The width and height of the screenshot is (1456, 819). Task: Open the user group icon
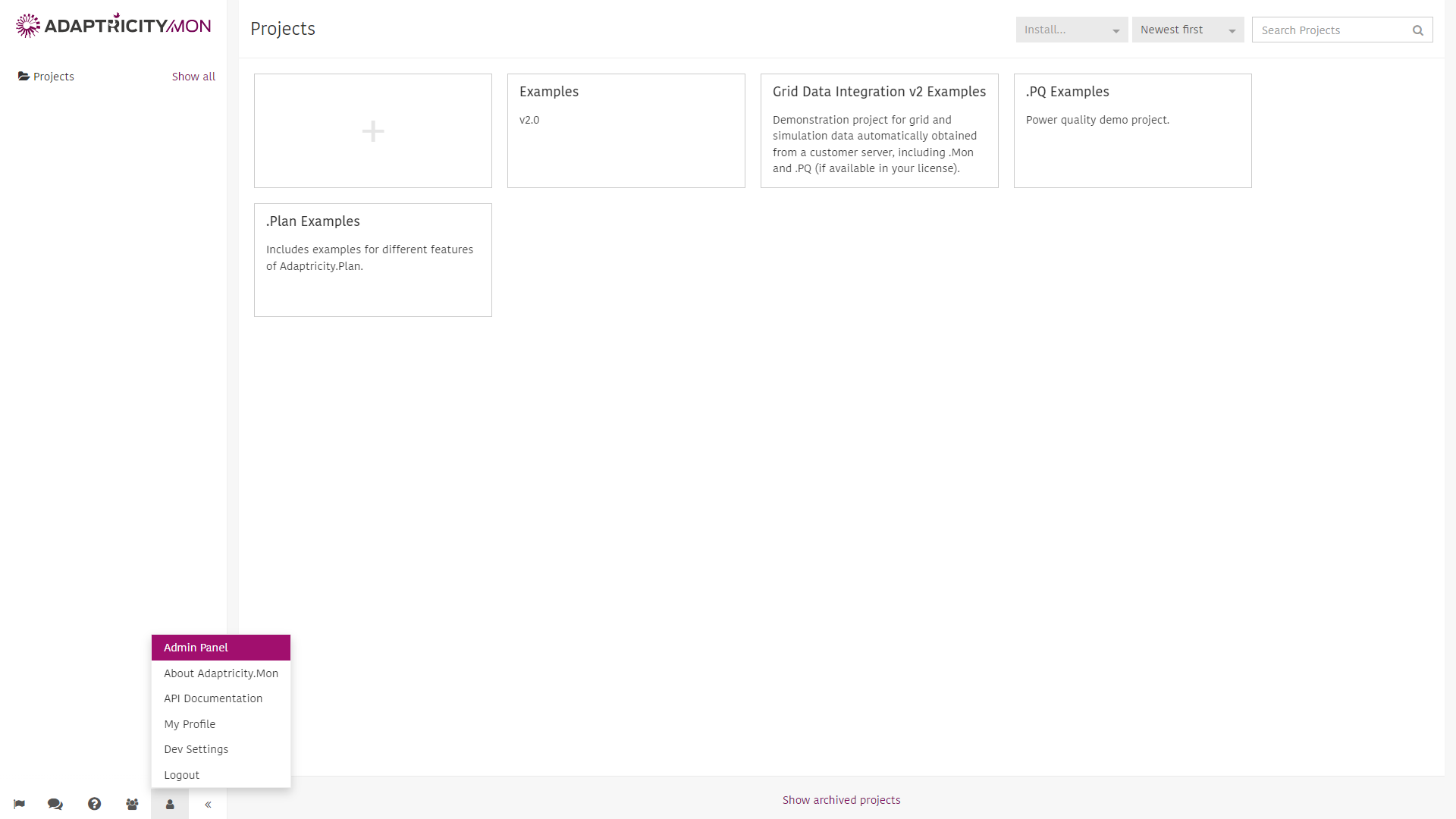tap(132, 804)
